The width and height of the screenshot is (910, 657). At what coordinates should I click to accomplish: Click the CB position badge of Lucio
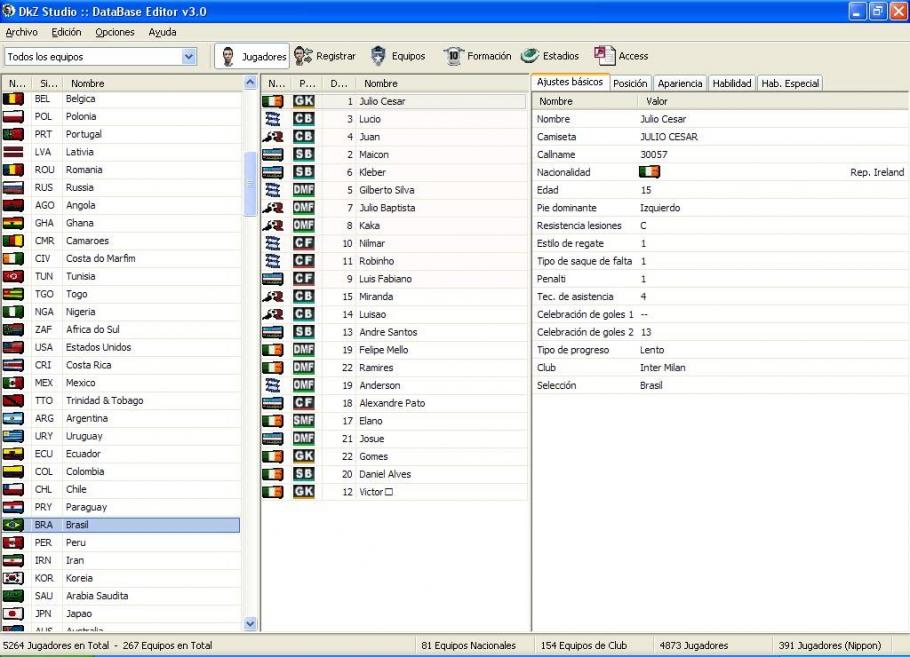coord(304,119)
